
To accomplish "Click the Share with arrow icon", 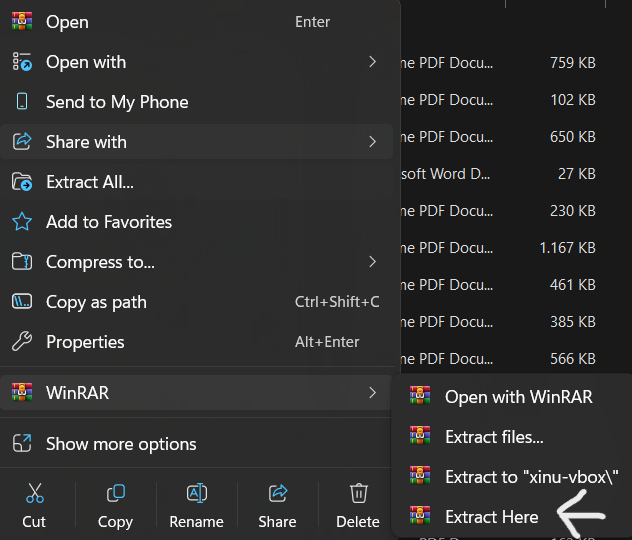I will [x=22, y=142].
